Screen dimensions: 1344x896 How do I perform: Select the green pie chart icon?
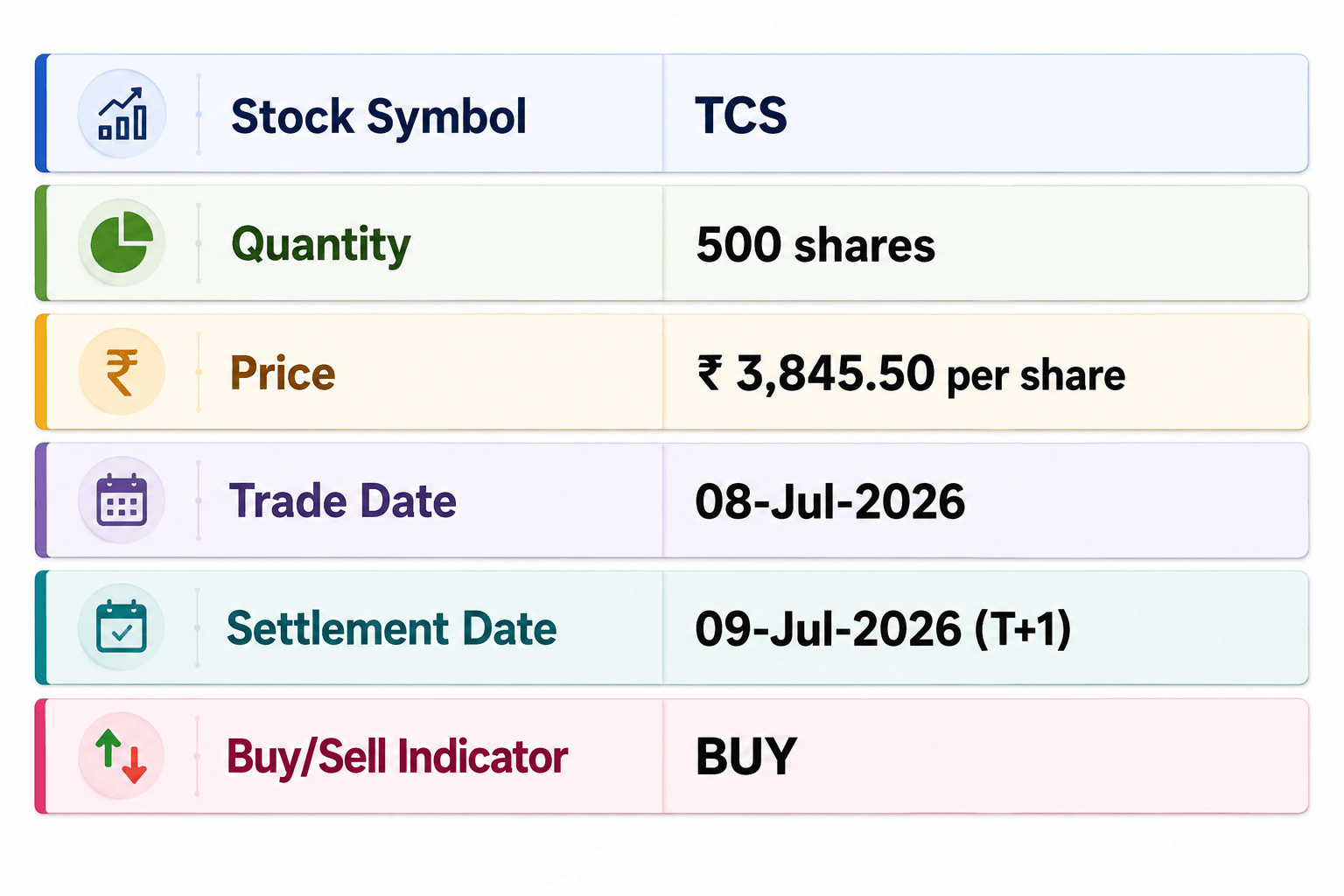pyautogui.click(x=122, y=242)
